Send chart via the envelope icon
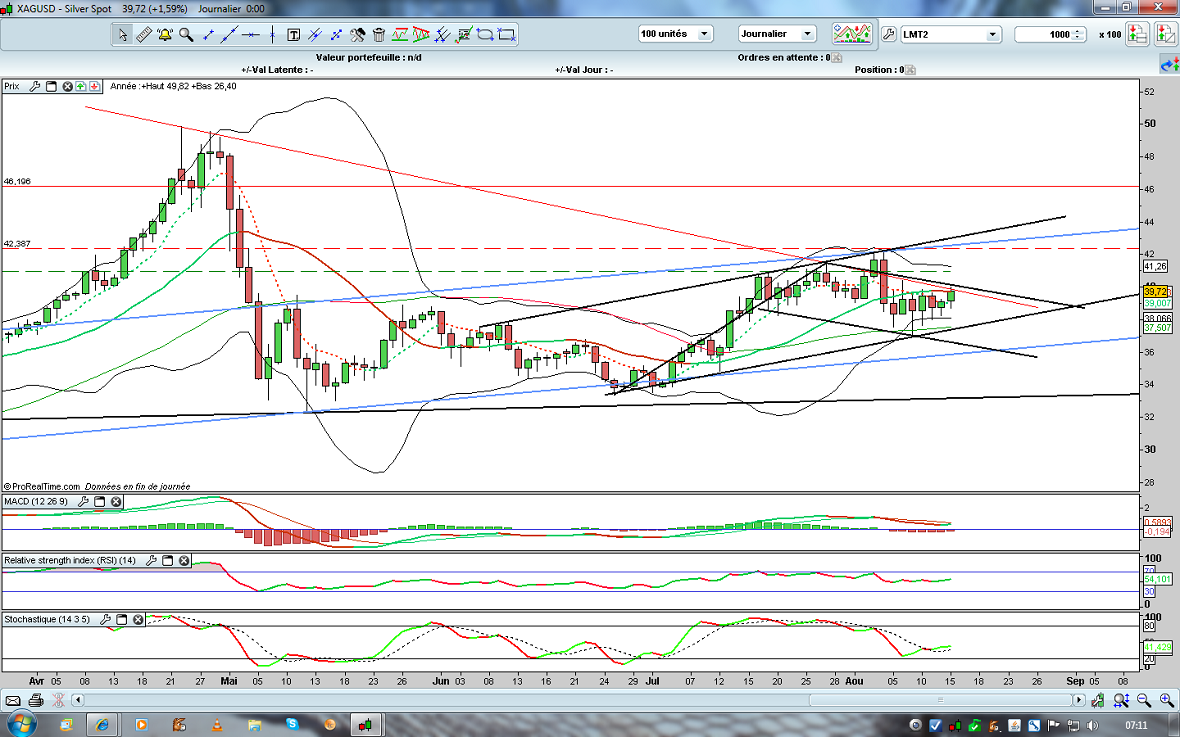 11,699
